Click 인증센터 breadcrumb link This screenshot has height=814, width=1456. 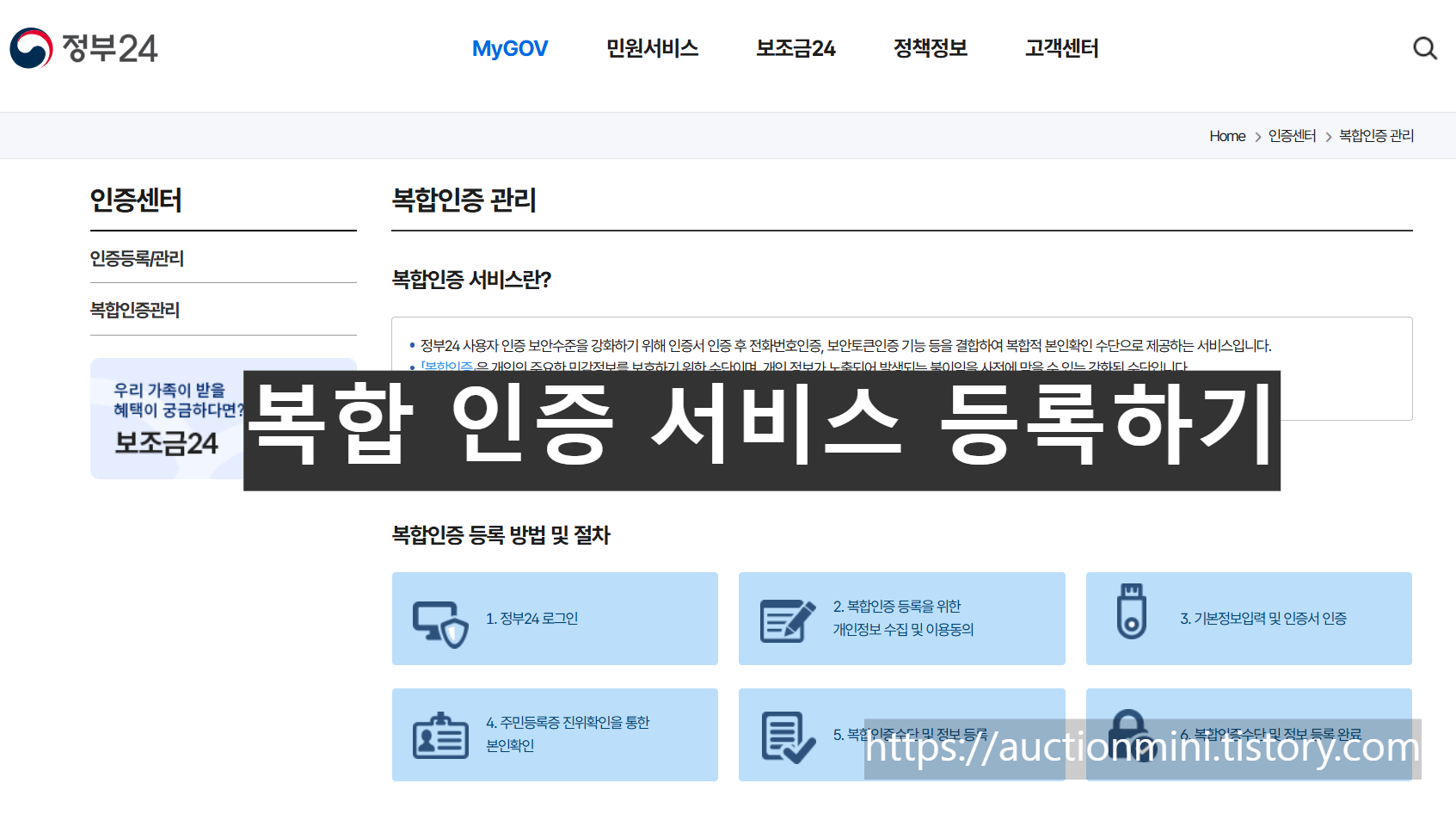pos(1292,136)
